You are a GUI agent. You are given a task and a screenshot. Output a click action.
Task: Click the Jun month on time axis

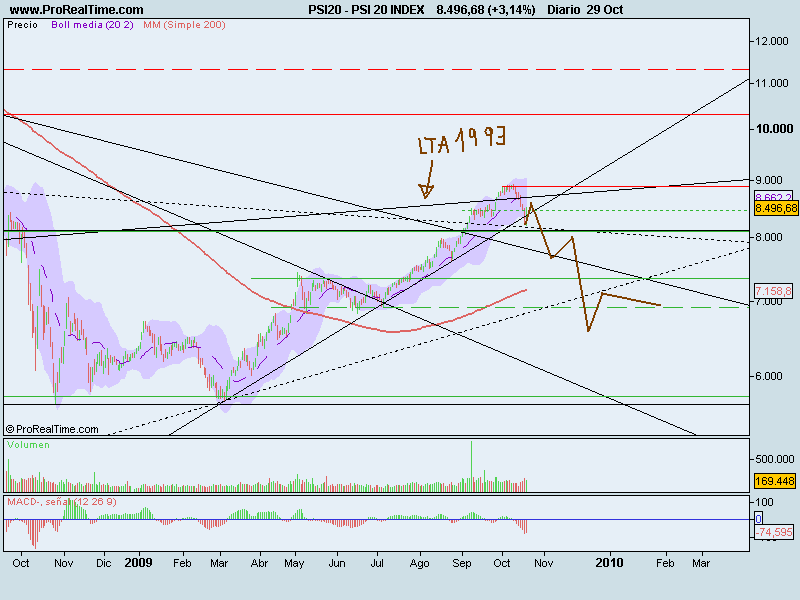(337, 563)
